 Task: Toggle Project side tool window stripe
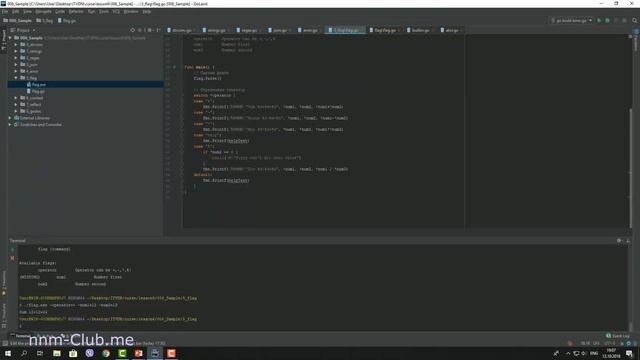(4, 41)
